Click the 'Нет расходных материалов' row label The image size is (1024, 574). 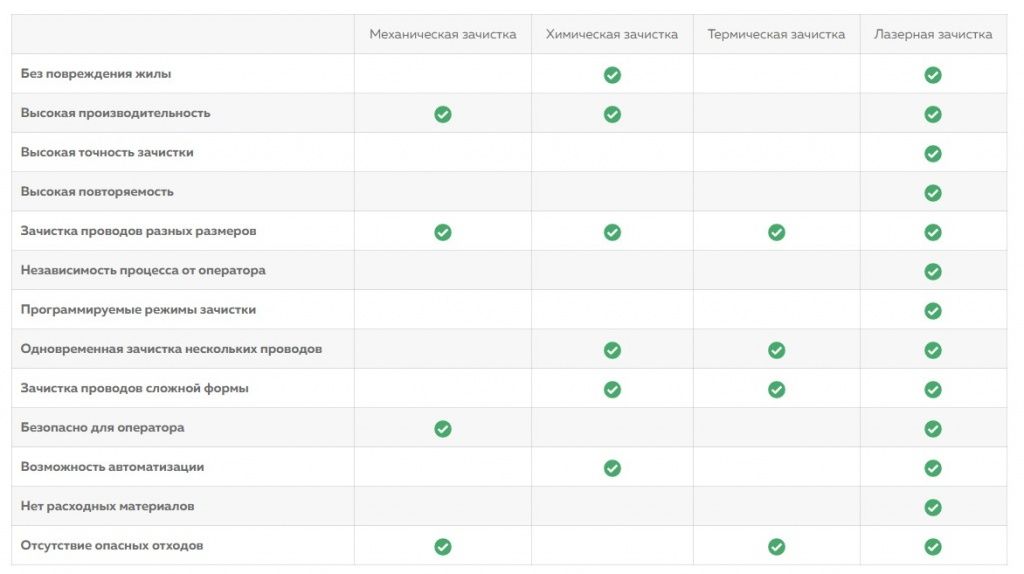point(107,506)
